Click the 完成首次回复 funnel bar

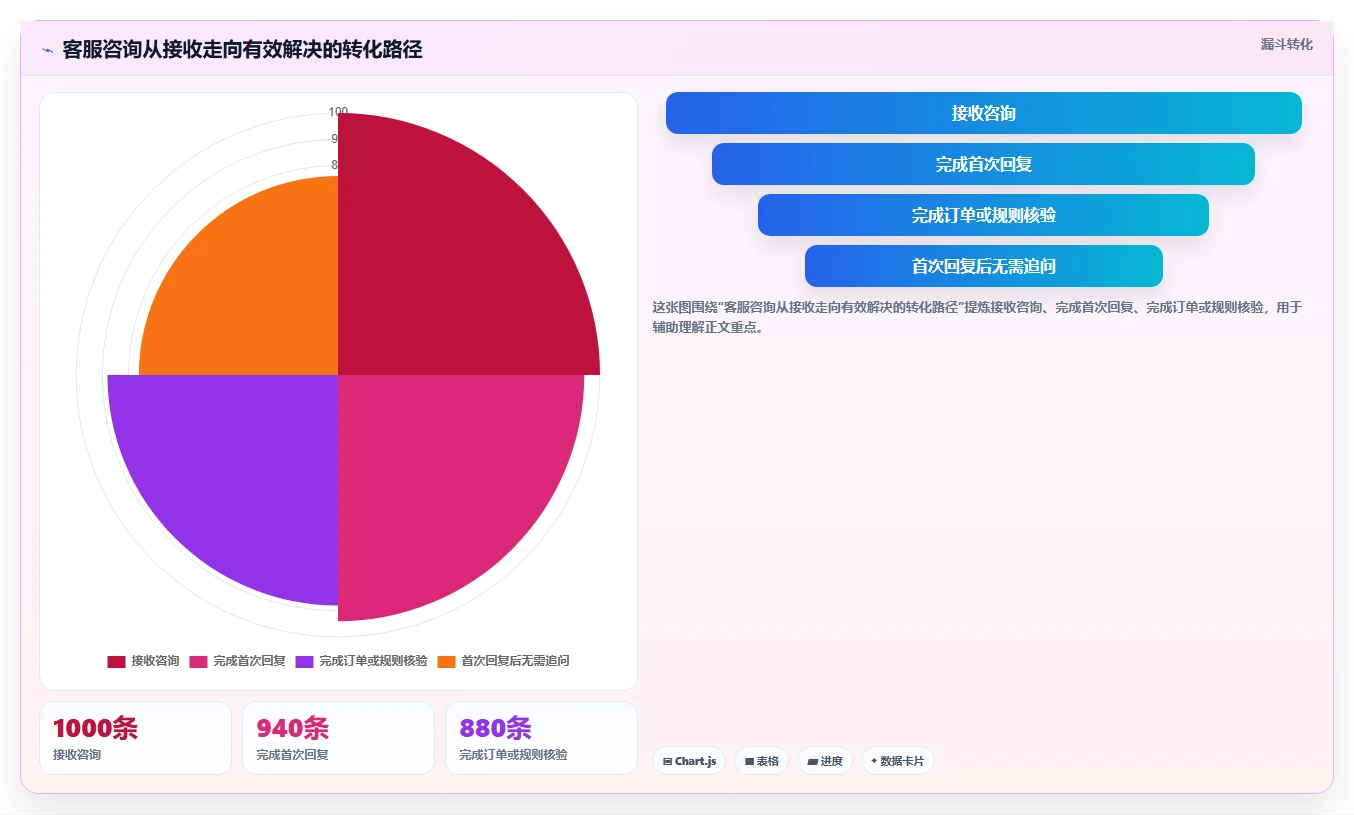pyautogui.click(x=983, y=164)
